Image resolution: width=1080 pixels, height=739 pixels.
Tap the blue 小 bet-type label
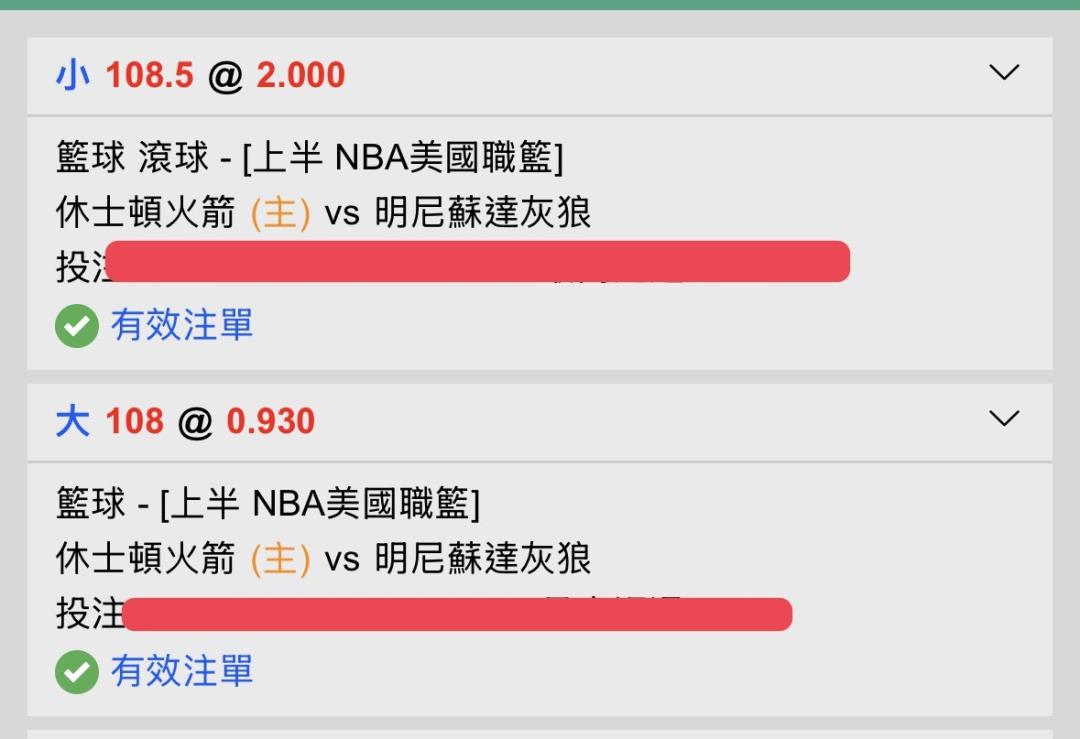pos(73,75)
